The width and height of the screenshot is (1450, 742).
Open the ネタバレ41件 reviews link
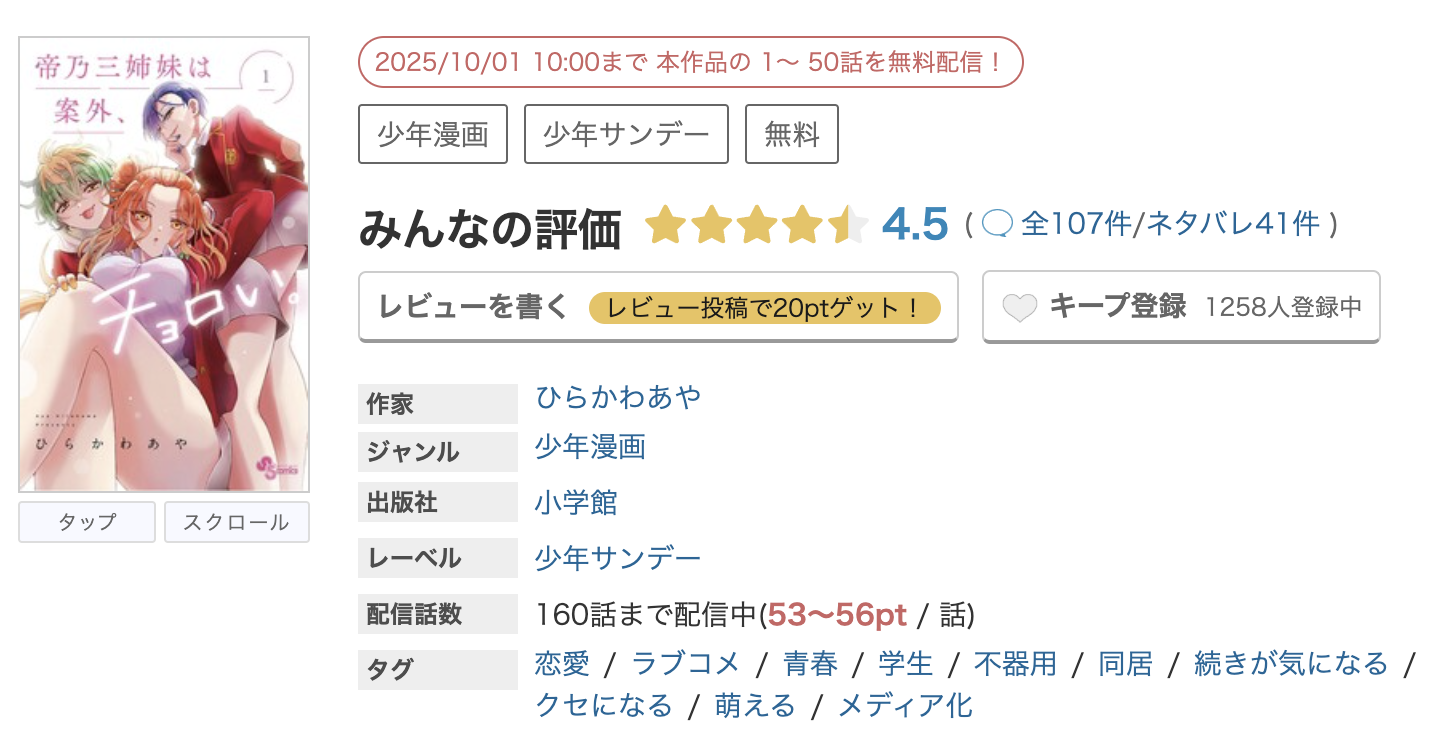pos(1232,224)
